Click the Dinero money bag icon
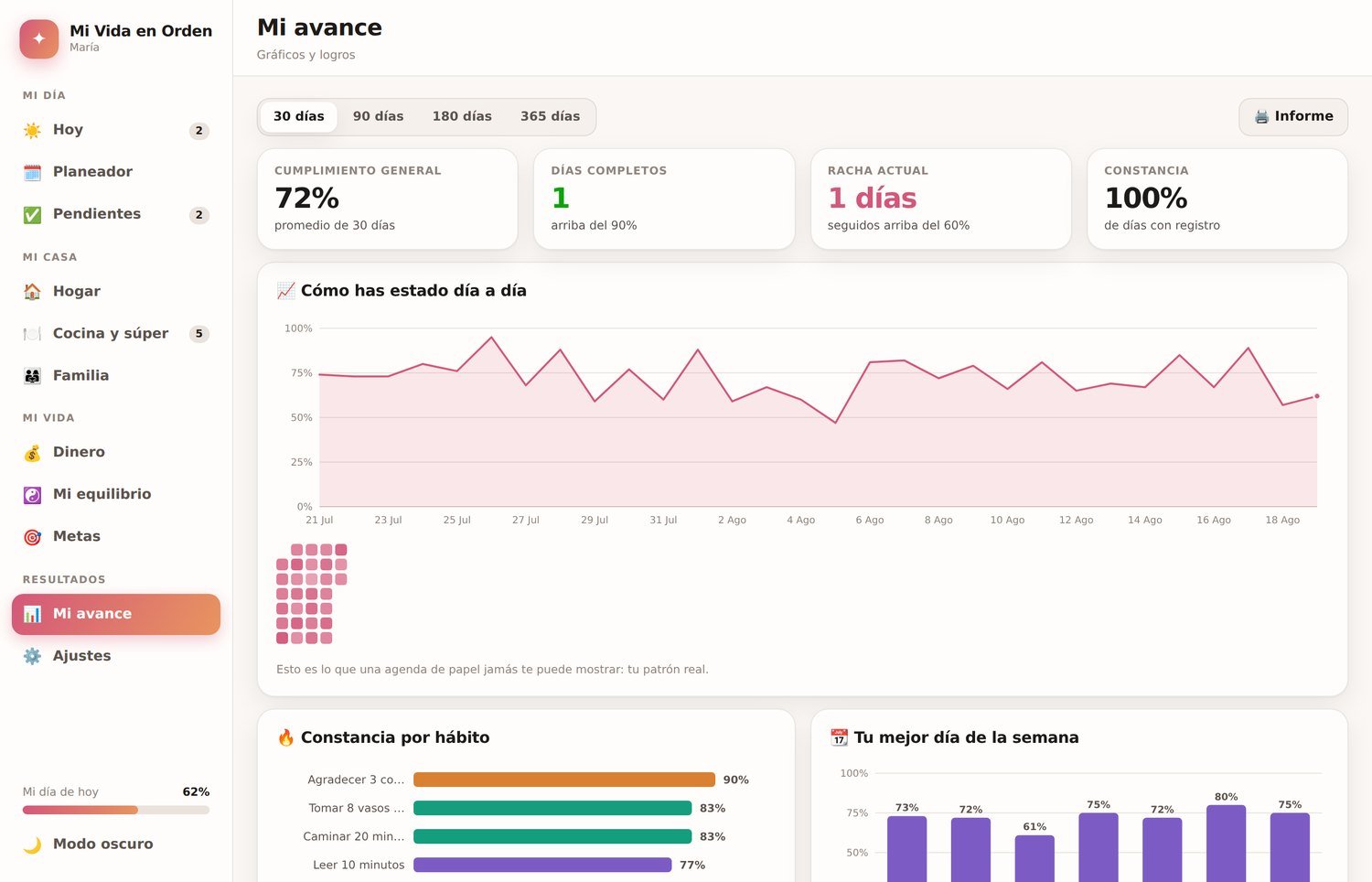 pos(32,453)
